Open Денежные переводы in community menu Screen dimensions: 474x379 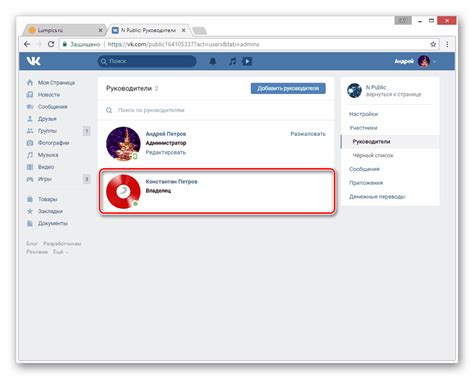(377, 197)
